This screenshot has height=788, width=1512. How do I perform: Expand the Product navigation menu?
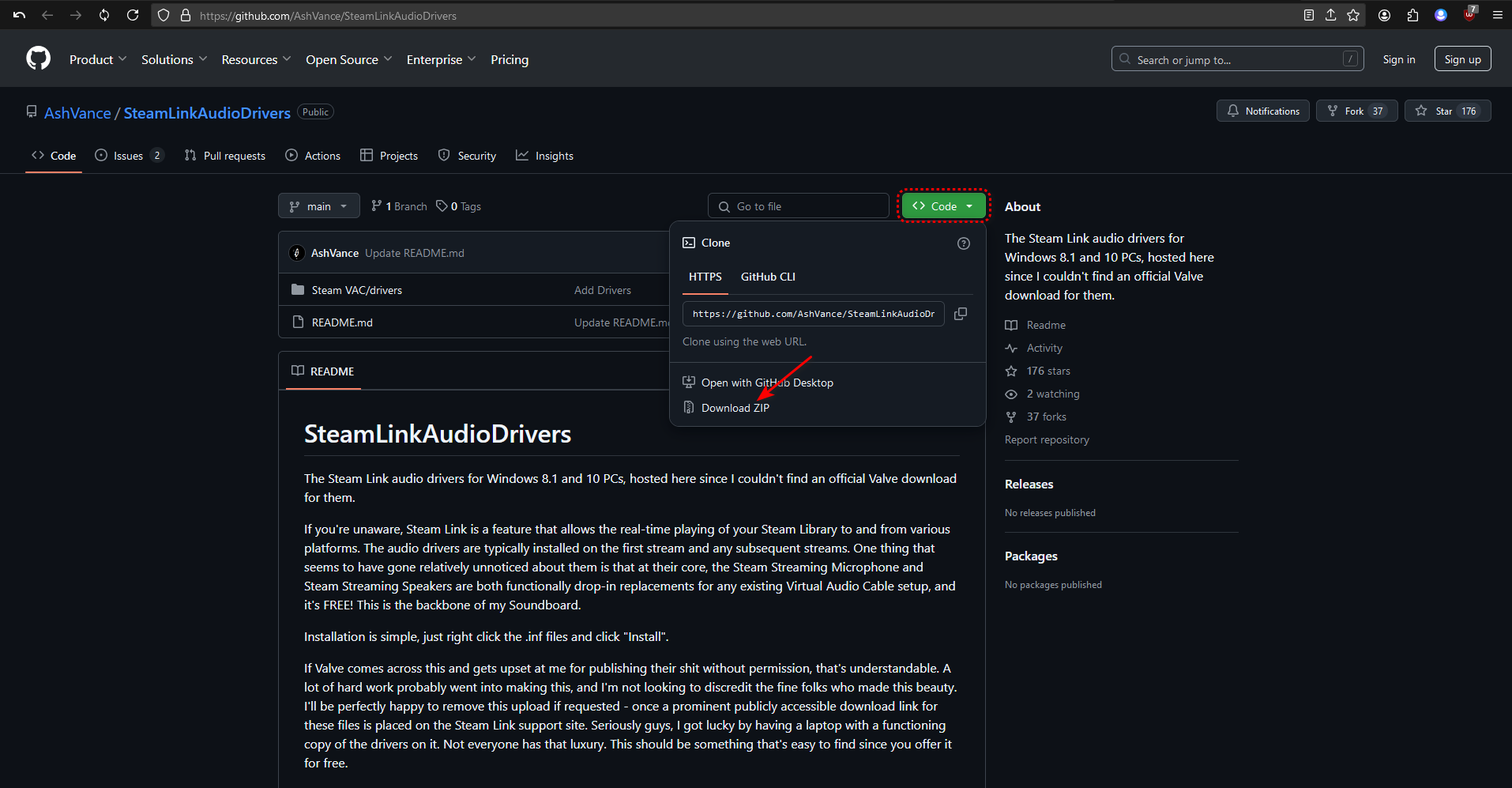click(97, 59)
